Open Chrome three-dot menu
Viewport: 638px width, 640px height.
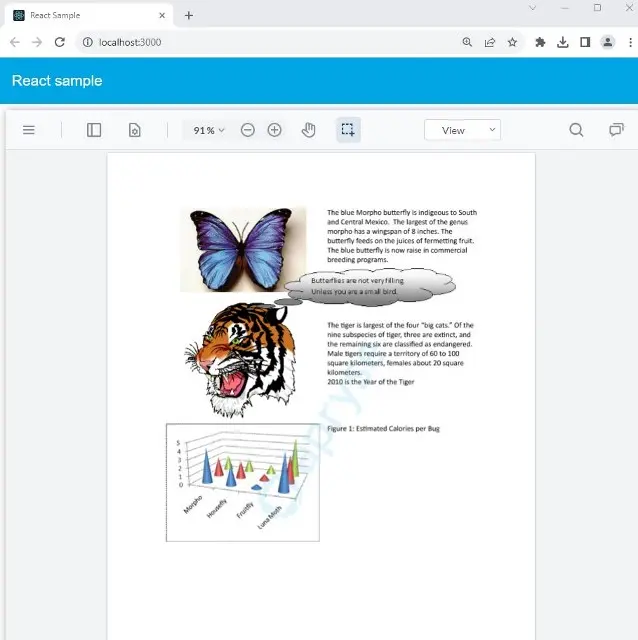pyautogui.click(x=630, y=42)
